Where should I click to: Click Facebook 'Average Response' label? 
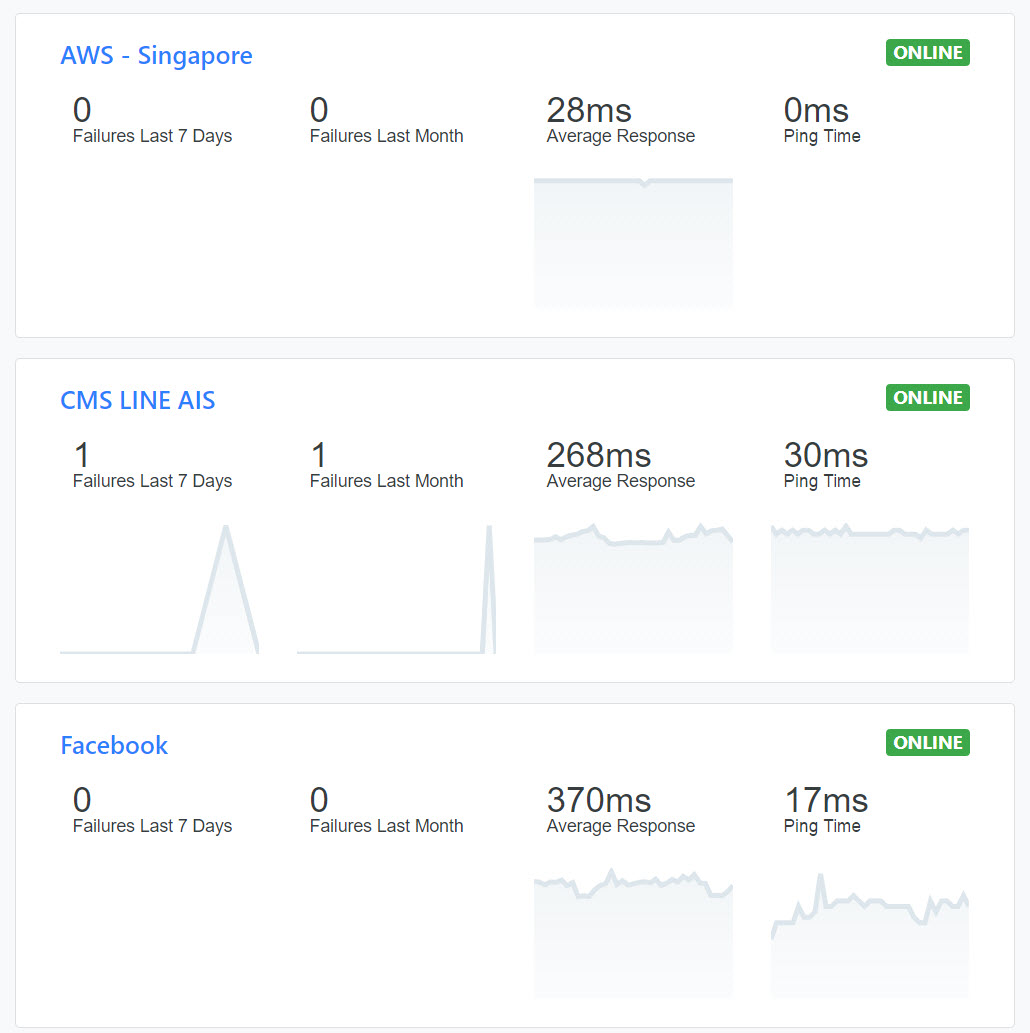pos(621,826)
